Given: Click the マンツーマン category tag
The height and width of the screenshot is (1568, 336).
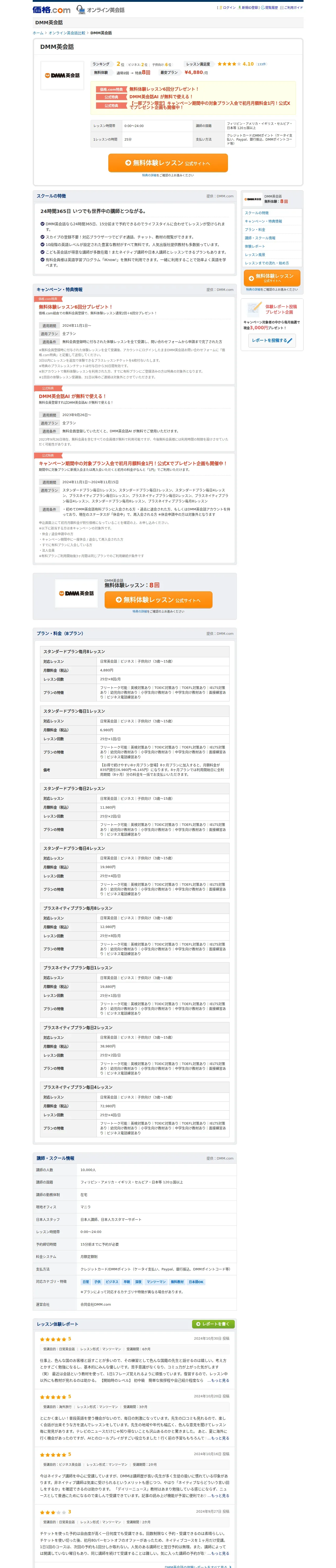Looking at the screenshot, I should 156,1282.
